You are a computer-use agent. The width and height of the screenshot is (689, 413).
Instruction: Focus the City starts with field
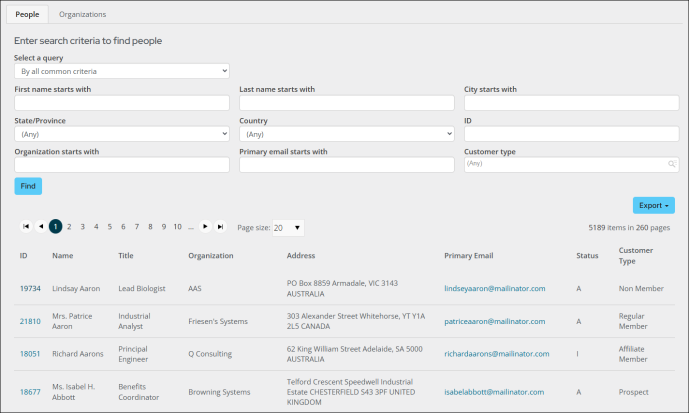[571, 103]
